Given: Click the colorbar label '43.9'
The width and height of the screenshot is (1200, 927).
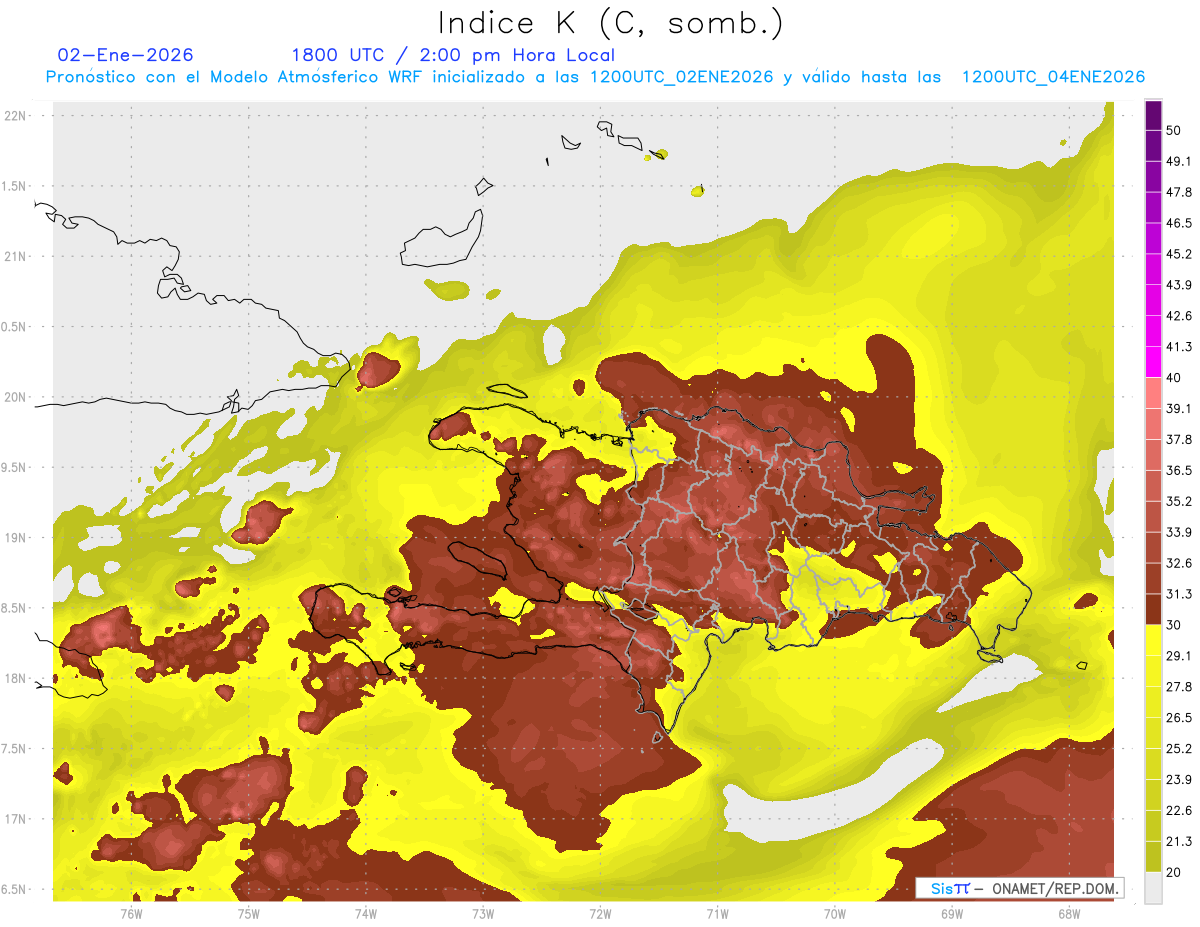Looking at the screenshot, I should [x=1178, y=285].
